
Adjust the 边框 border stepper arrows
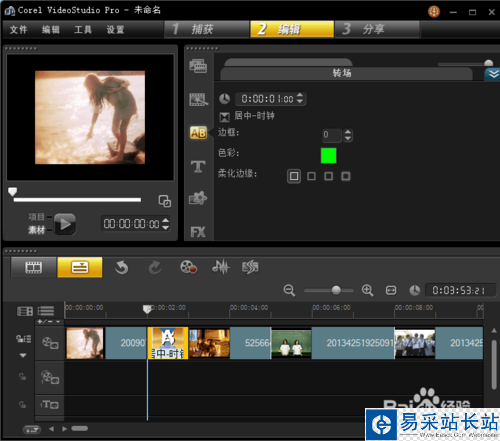coord(348,135)
